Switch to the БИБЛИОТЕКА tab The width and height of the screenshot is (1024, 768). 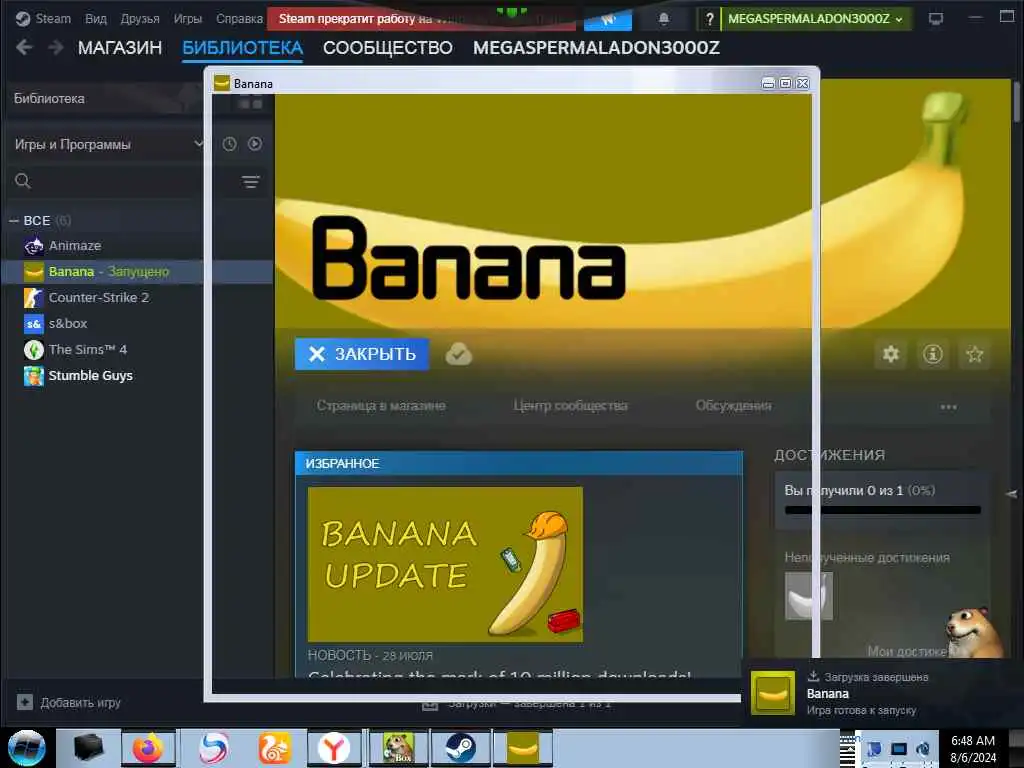click(x=242, y=48)
